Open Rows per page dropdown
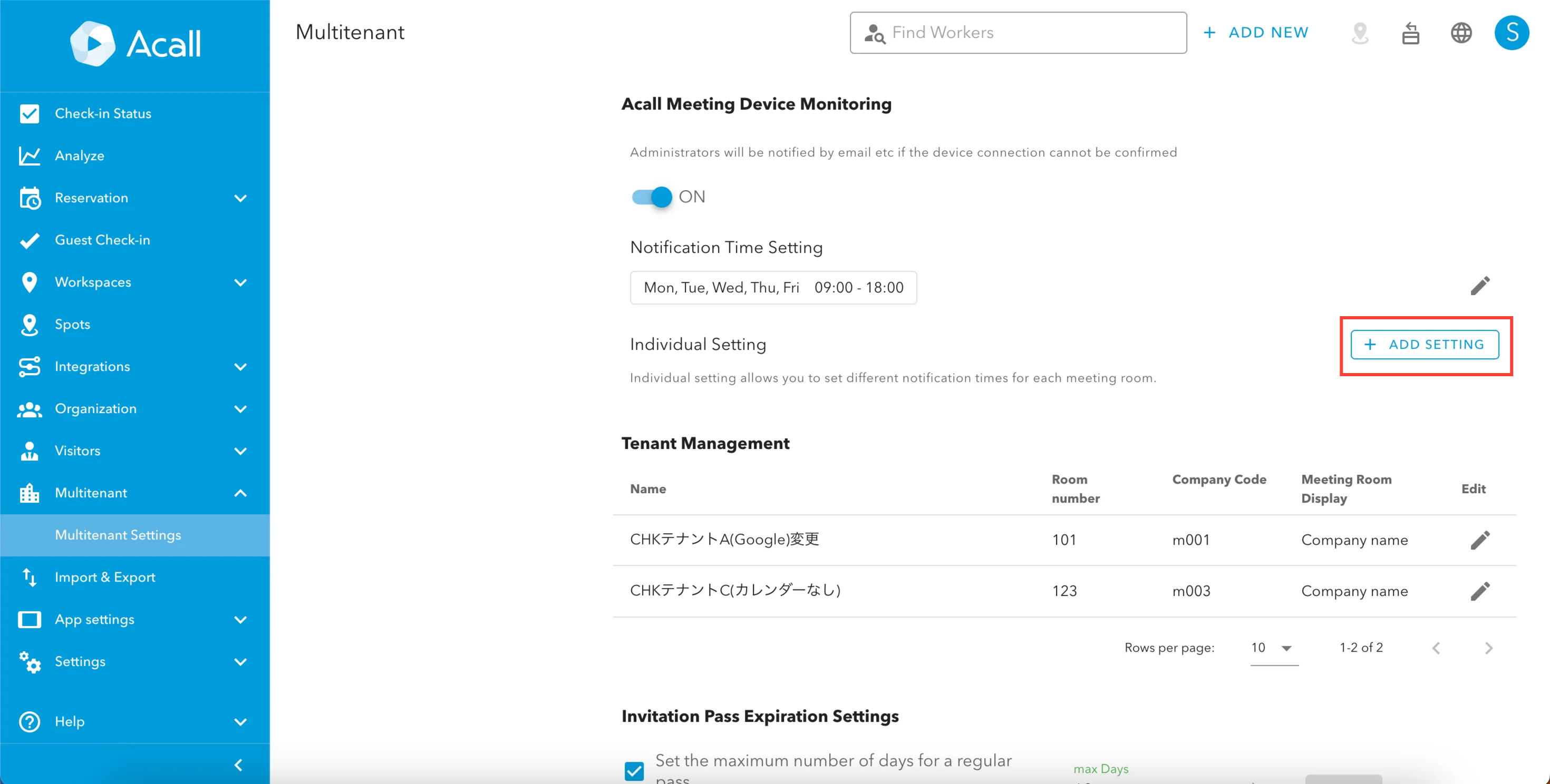The image size is (1550, 784). coord(1273,648)
